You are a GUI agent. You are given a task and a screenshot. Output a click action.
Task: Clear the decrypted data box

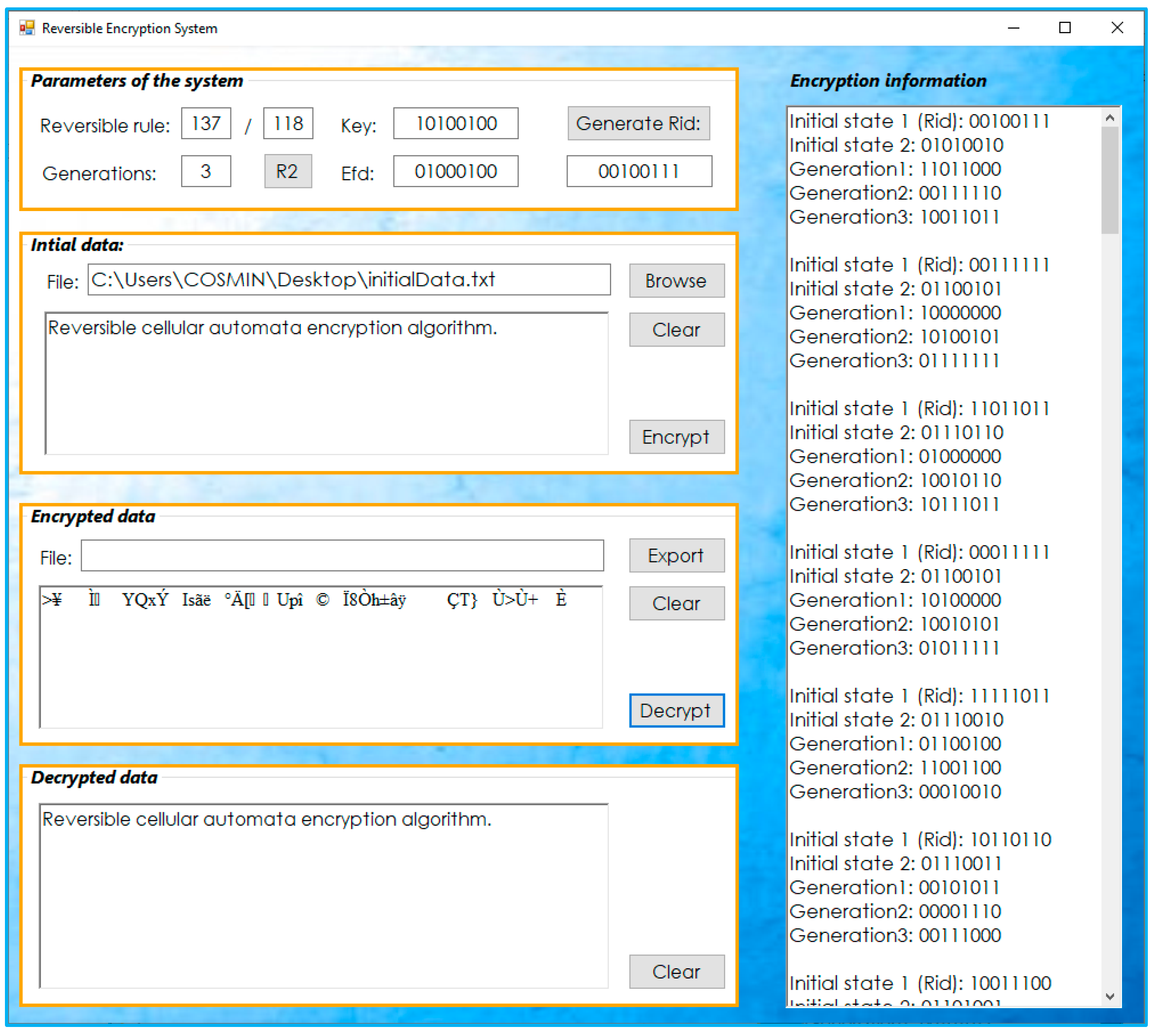pyautogui.click(x=676, y=971)
